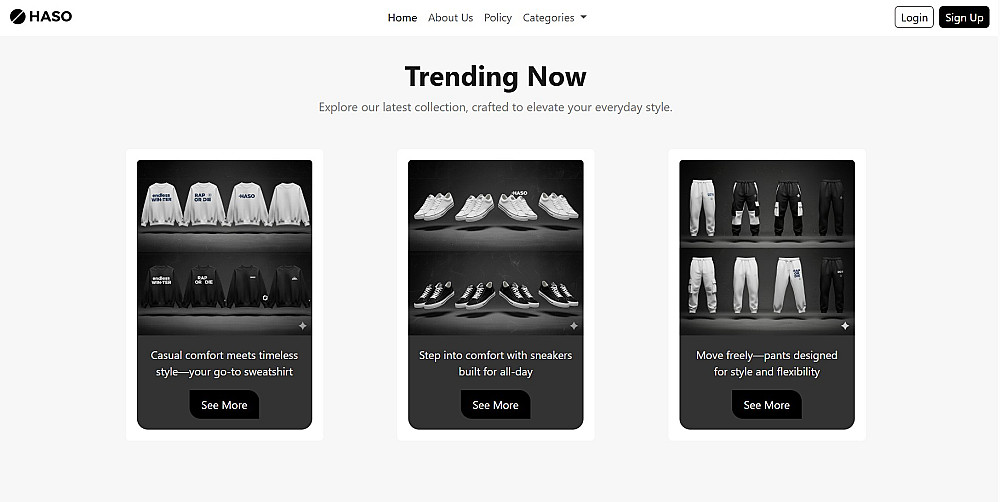Screen dimensions: 1000x502
Task: Expand the Categories dropdown arrow
Action: tap(583, 18)
